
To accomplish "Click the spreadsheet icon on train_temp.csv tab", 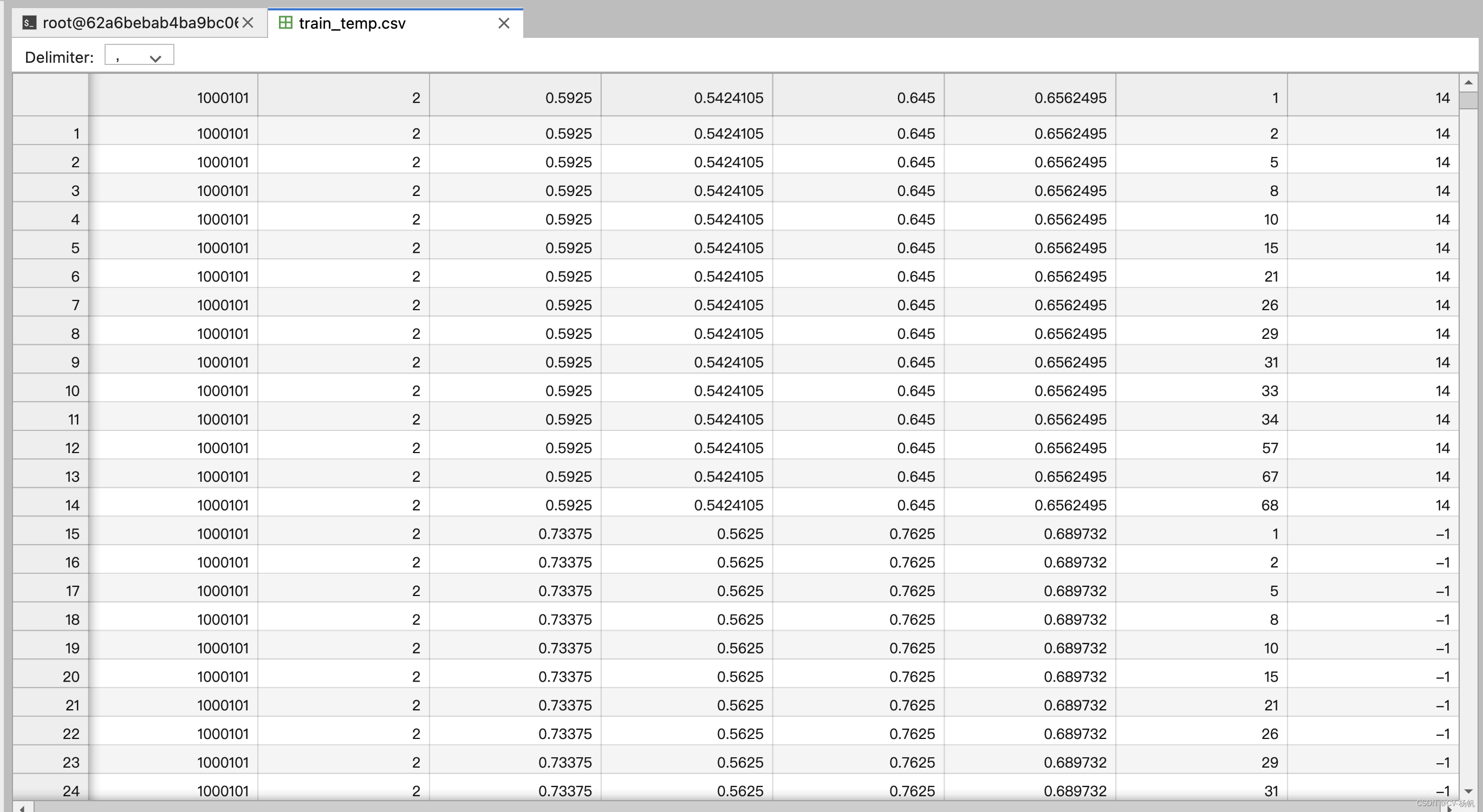I will [285, 23].
